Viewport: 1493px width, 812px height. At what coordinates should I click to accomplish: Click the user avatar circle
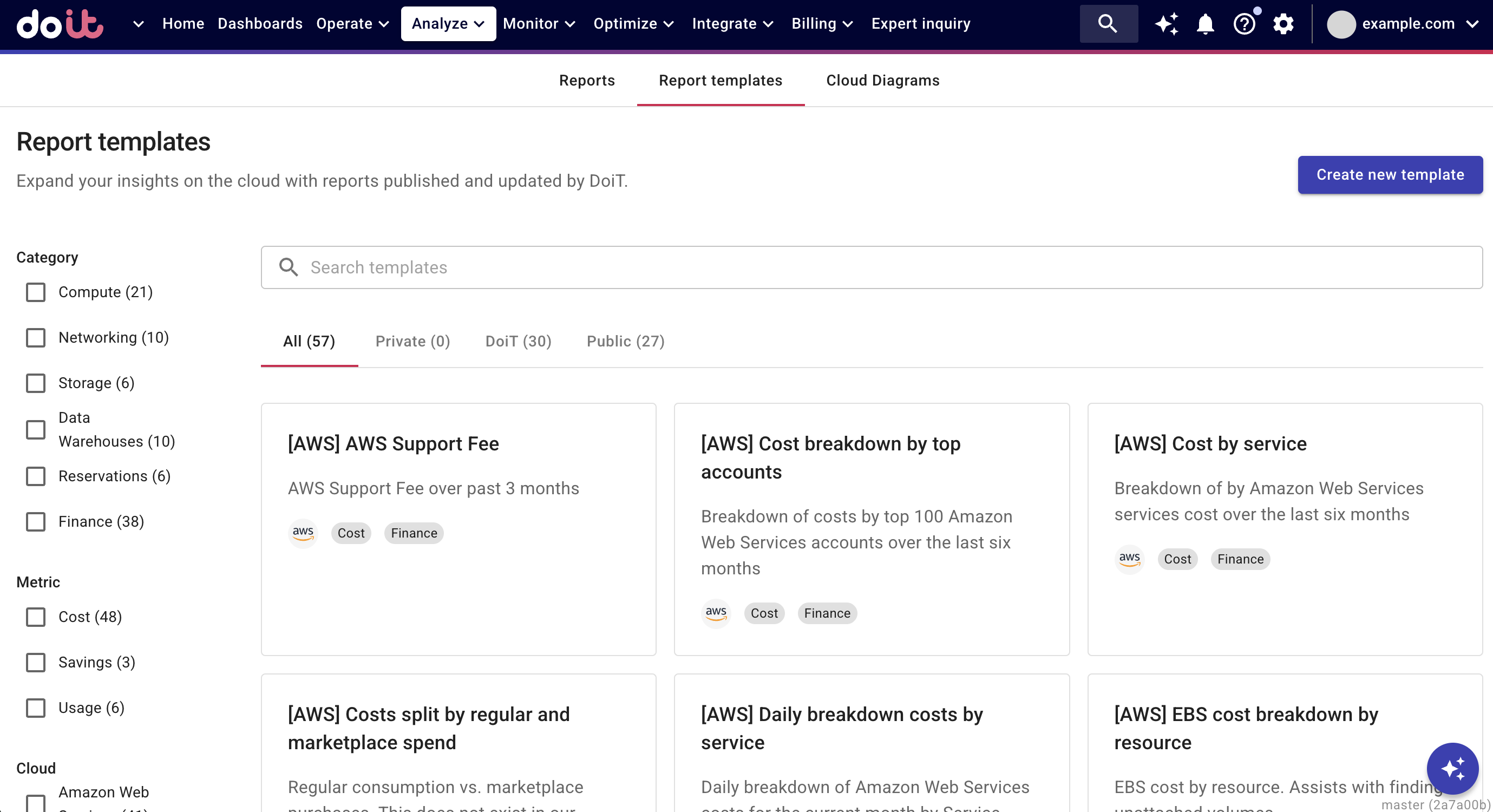[1341, 24]
